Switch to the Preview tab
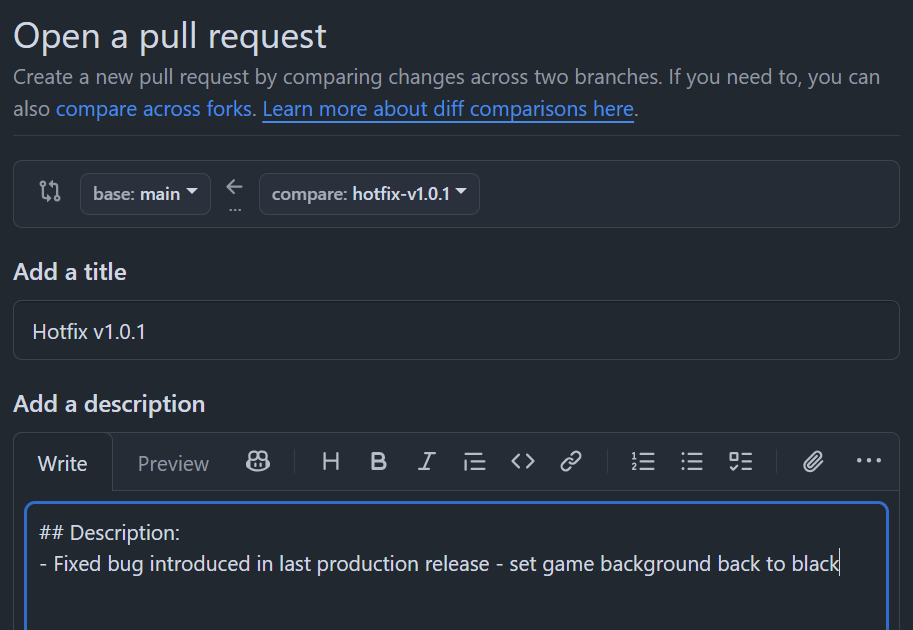913x630 pixels. [173, 463]
